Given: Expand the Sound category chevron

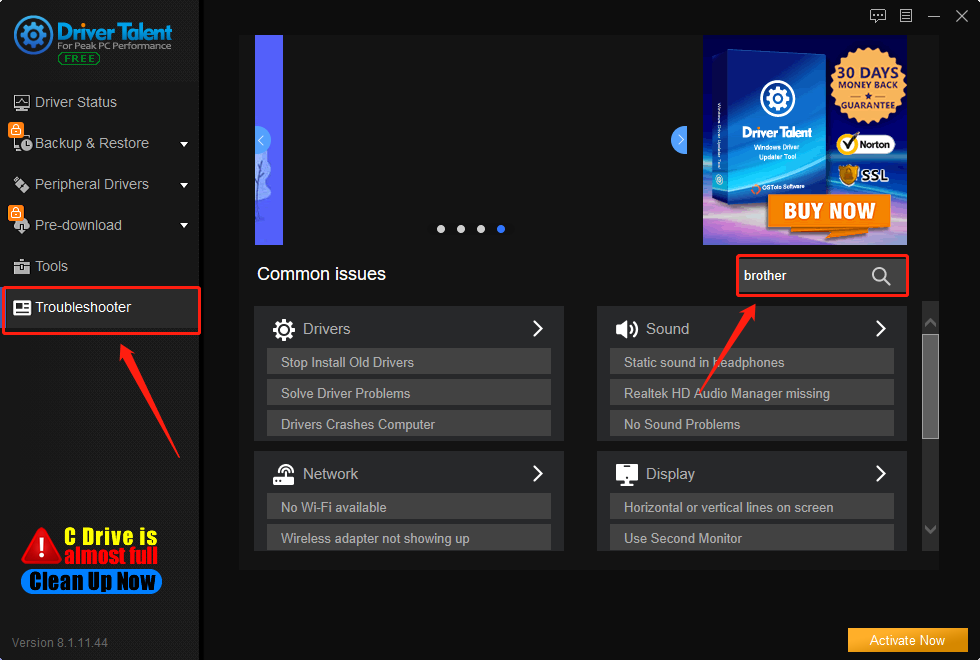Looking at the screenshot, I should coord(881,329).
